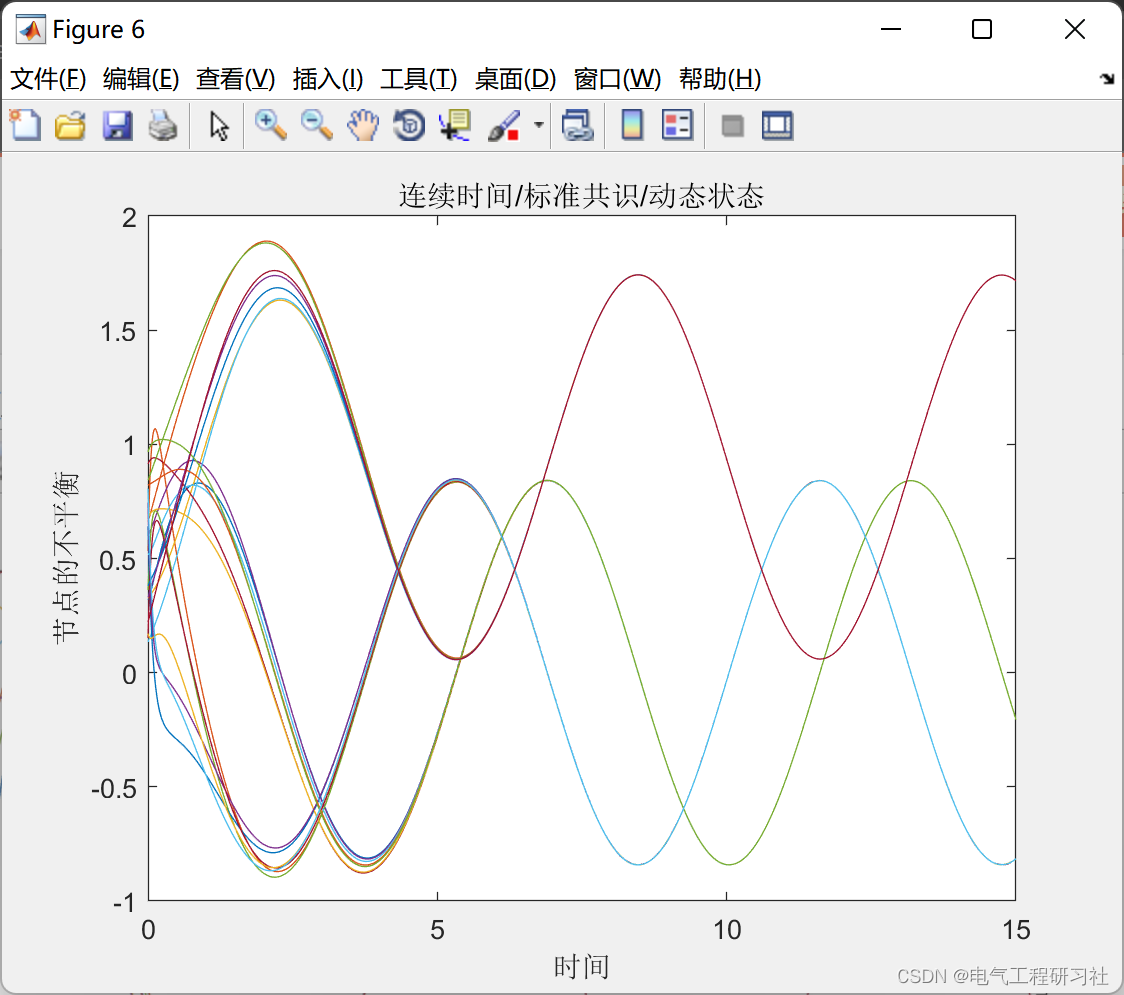This screenshot has height=995, width=1124.
Task: Click the MATLAB logo in title bar
Action: pos(30,29)
